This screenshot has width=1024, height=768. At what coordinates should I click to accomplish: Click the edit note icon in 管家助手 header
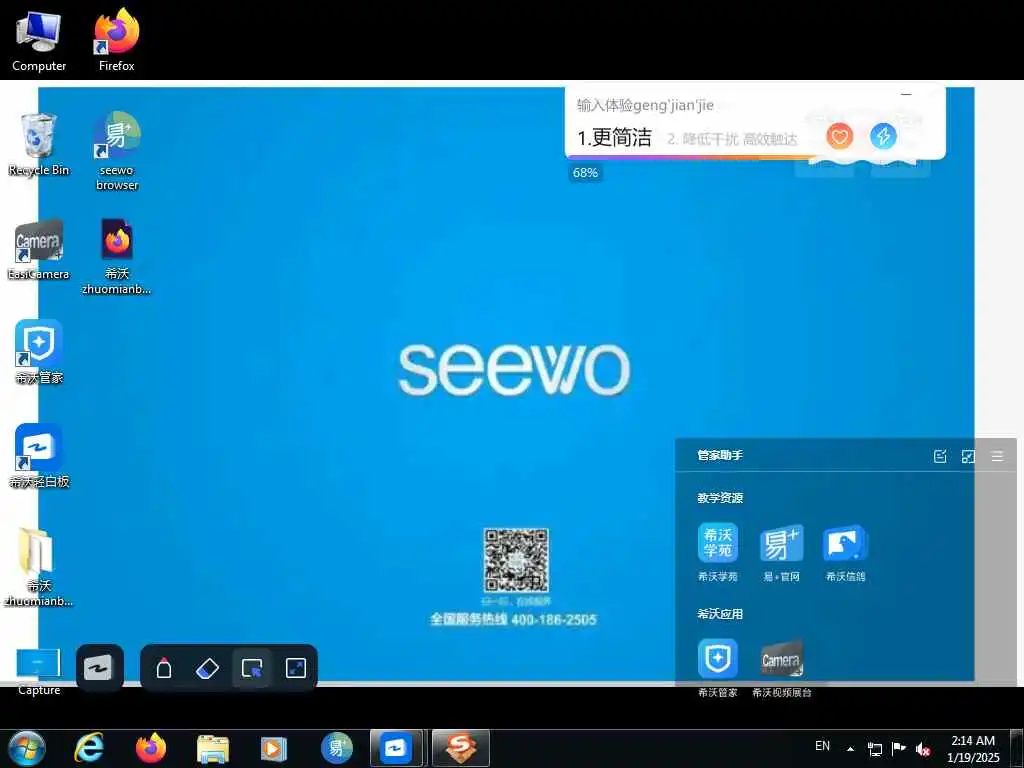click(940, 456)
